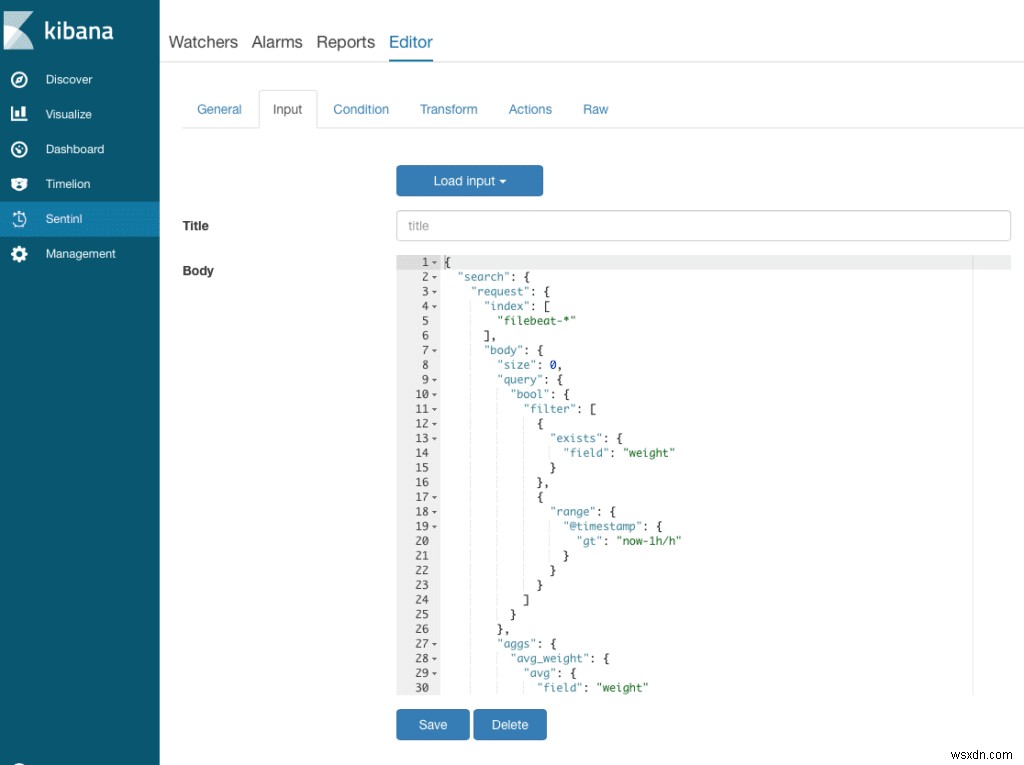Image resolution: width=1024 pixels, height=765 pixels.
Task: Open the Discover page from the sidebar
Action: click(x=69, y=79)
